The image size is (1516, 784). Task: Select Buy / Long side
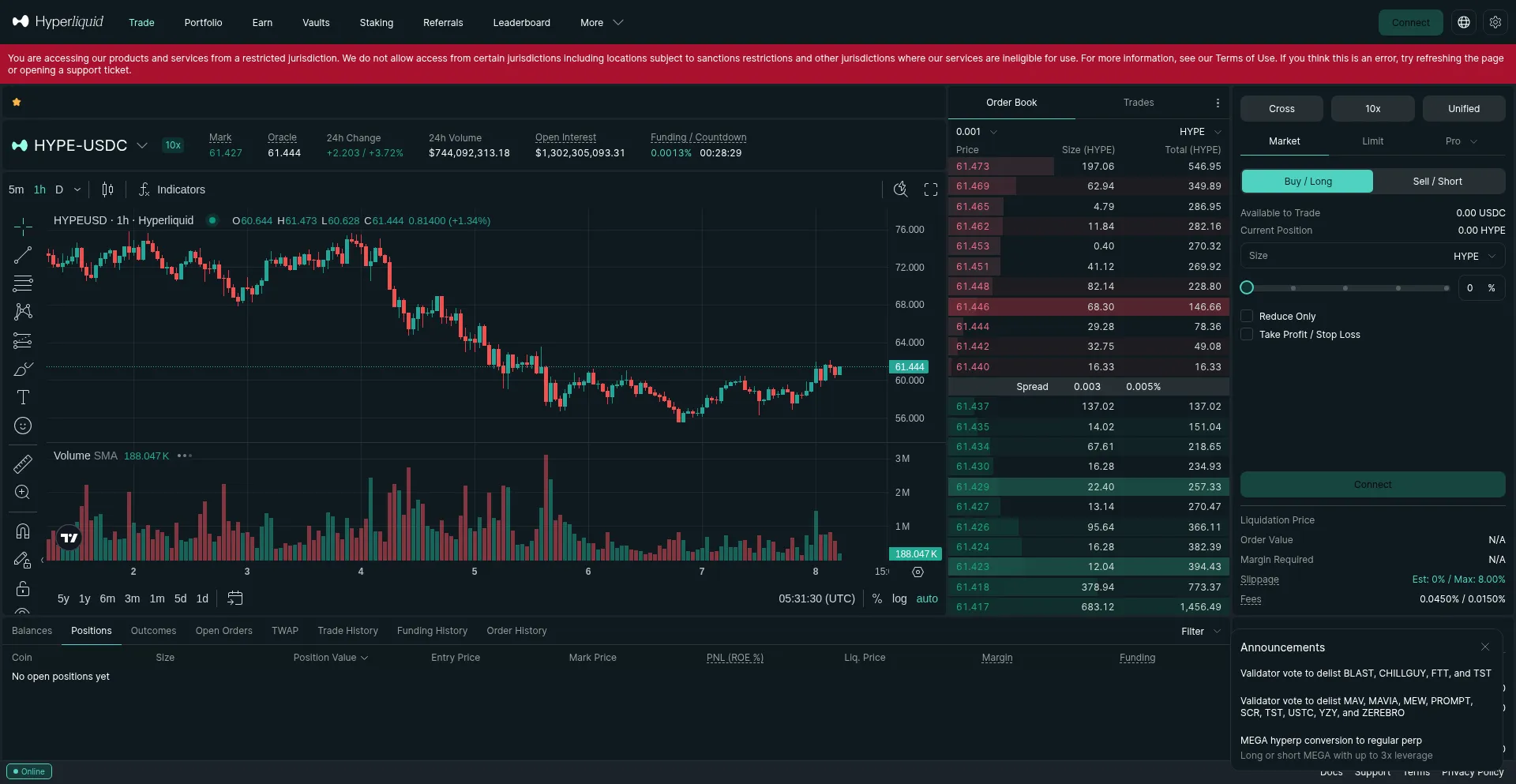(1308, 182)
